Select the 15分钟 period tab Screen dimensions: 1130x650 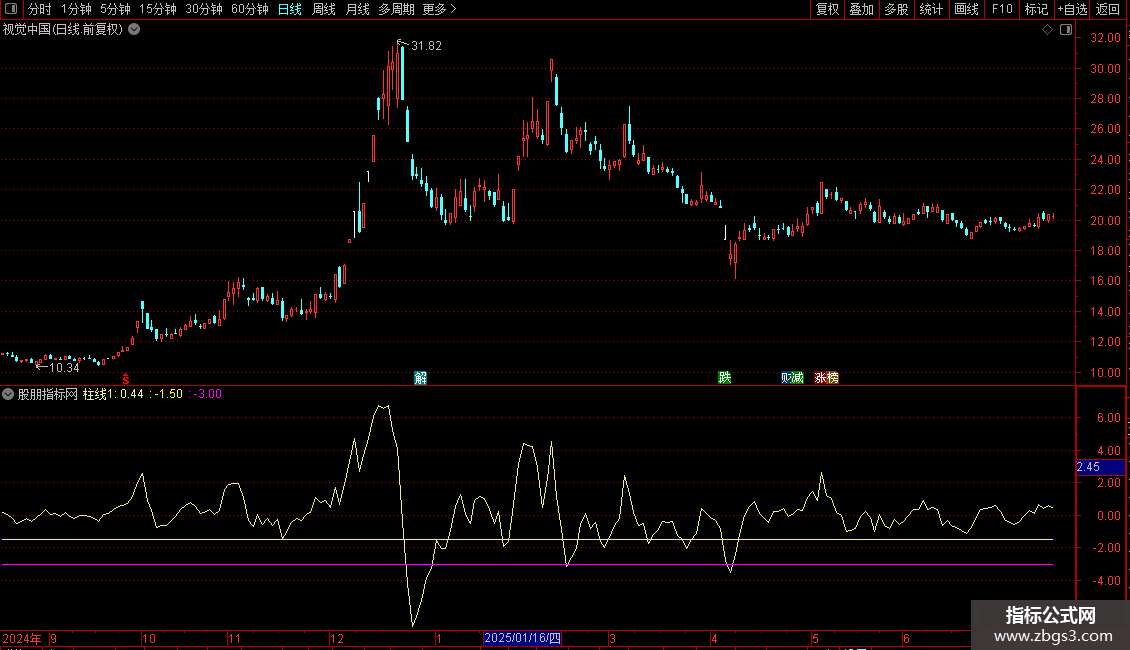pos(157,9)
